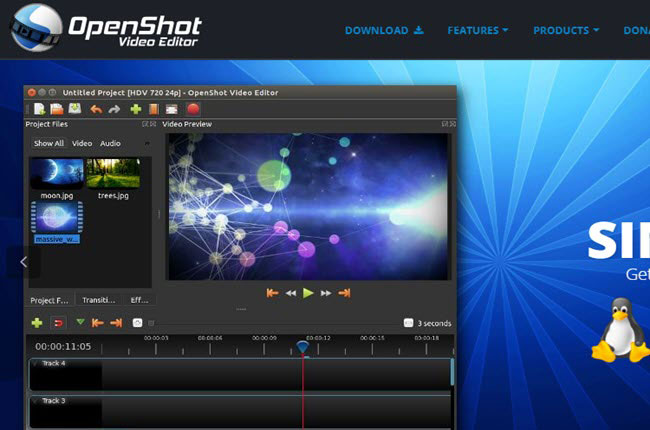Open the Effects tab
Viewport: 650px width, 430px height.
140,300
